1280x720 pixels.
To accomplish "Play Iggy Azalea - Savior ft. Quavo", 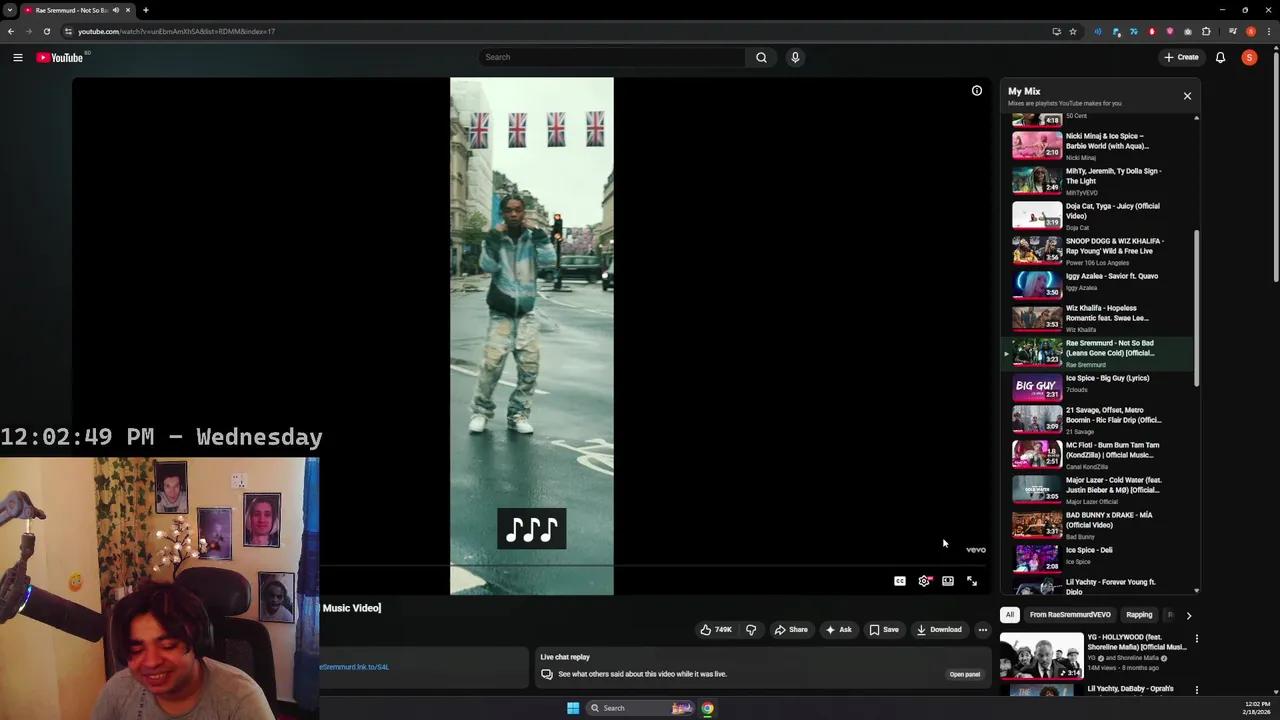I will coord(1097,286).
